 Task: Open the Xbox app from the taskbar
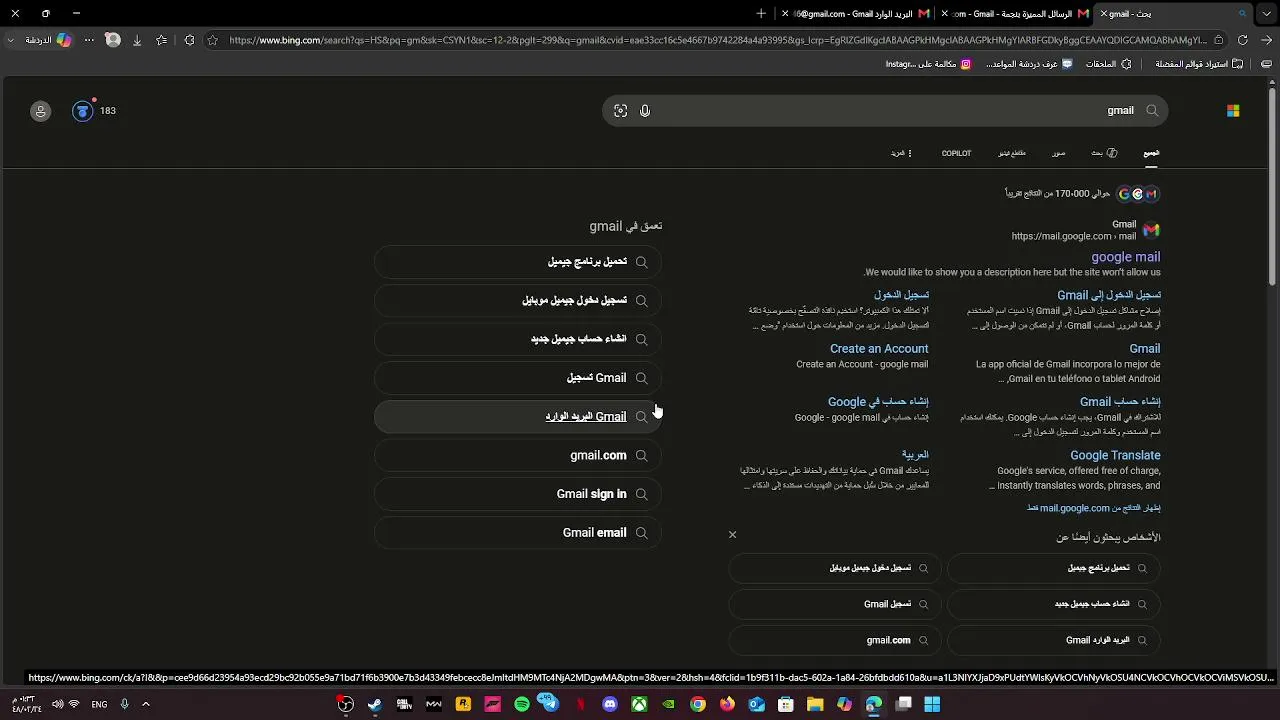[639, 704]
